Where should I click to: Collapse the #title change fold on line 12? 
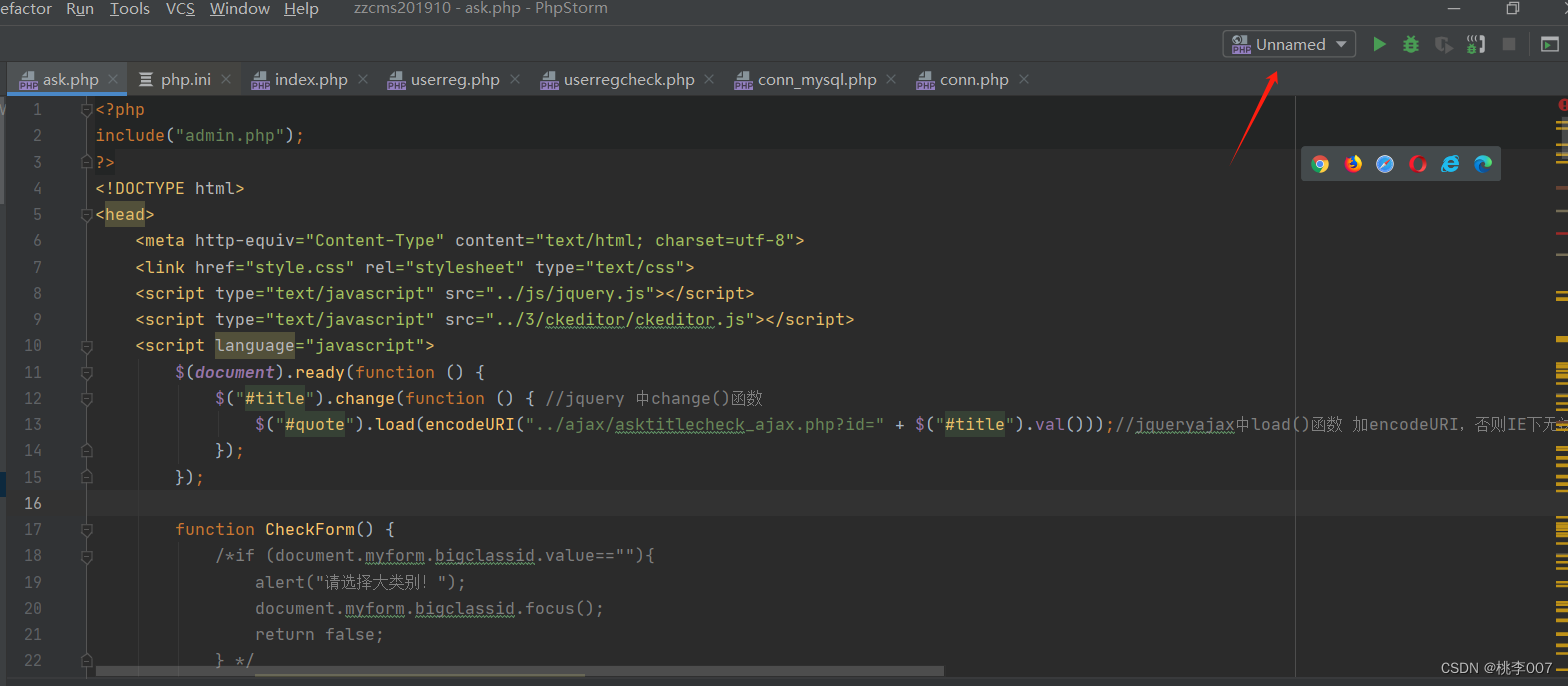click(x=87, y=398)
